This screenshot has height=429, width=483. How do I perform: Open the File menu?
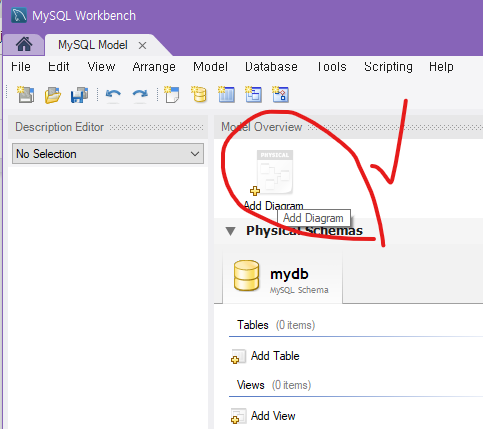[x=21, y=67]
